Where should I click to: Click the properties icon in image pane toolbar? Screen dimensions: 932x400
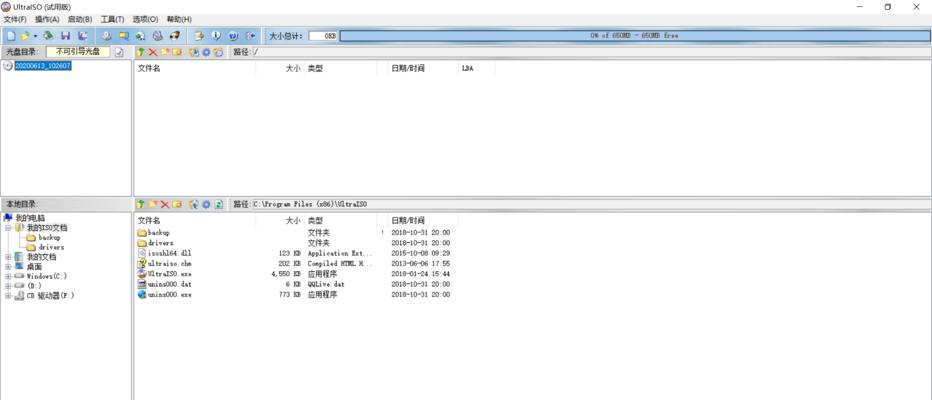[194, 52]
